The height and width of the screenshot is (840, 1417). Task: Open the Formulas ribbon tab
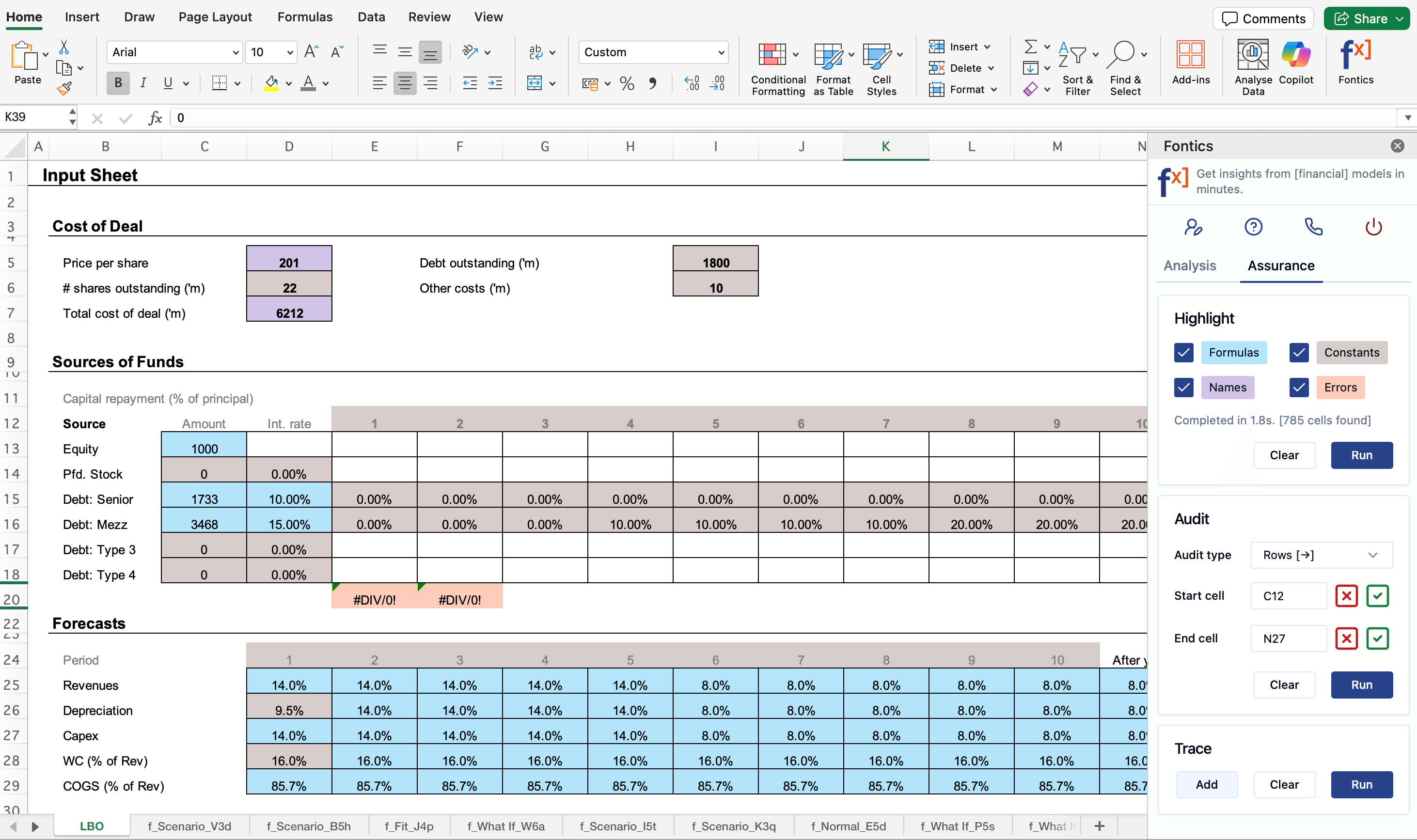304,17
